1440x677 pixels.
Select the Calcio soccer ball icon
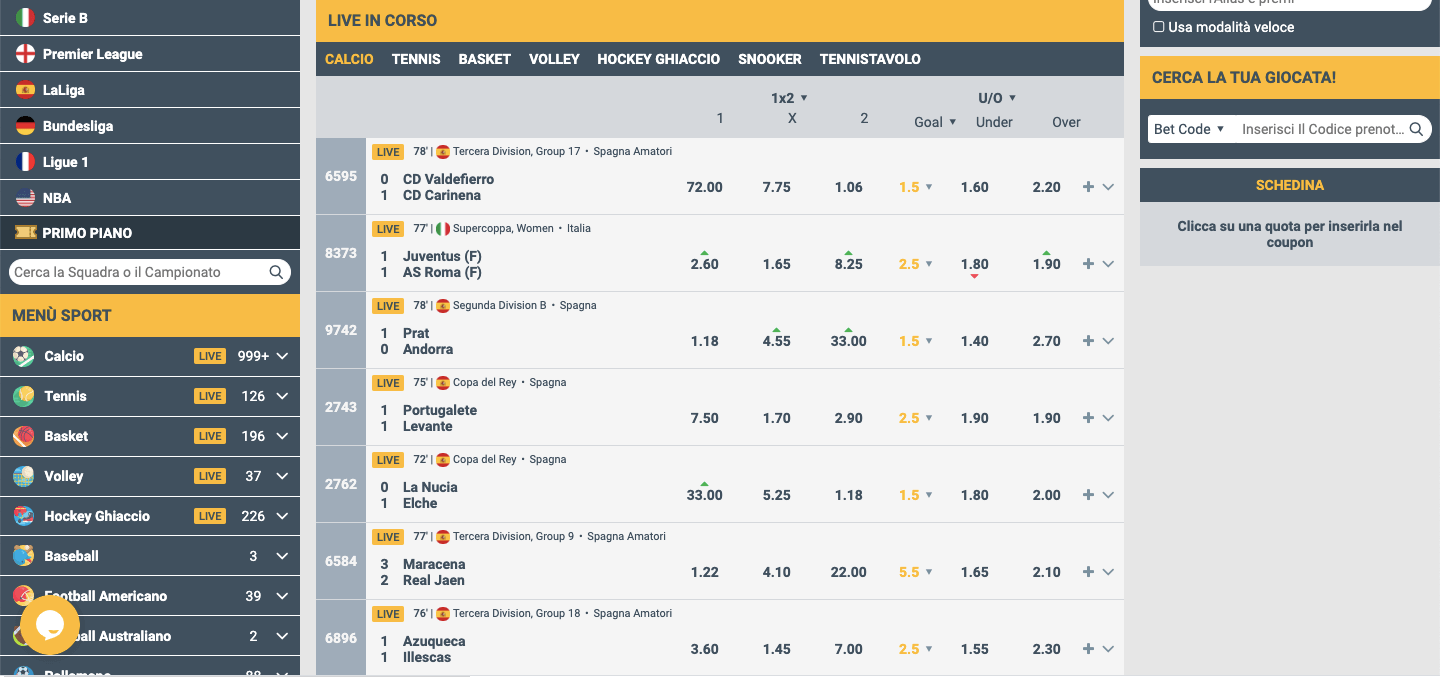pos(24,356)
